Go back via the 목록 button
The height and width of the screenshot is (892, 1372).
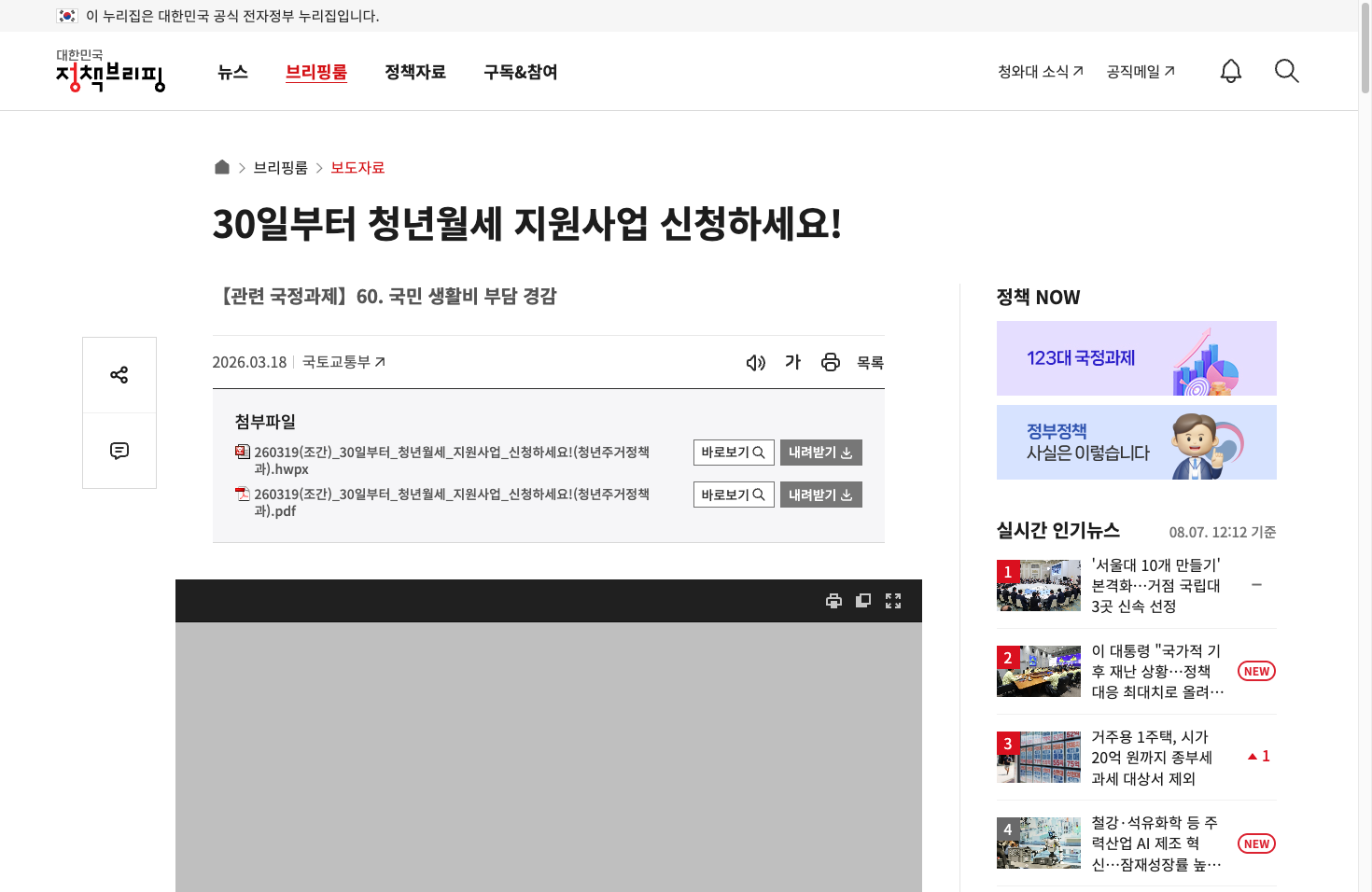click(870, 362)
